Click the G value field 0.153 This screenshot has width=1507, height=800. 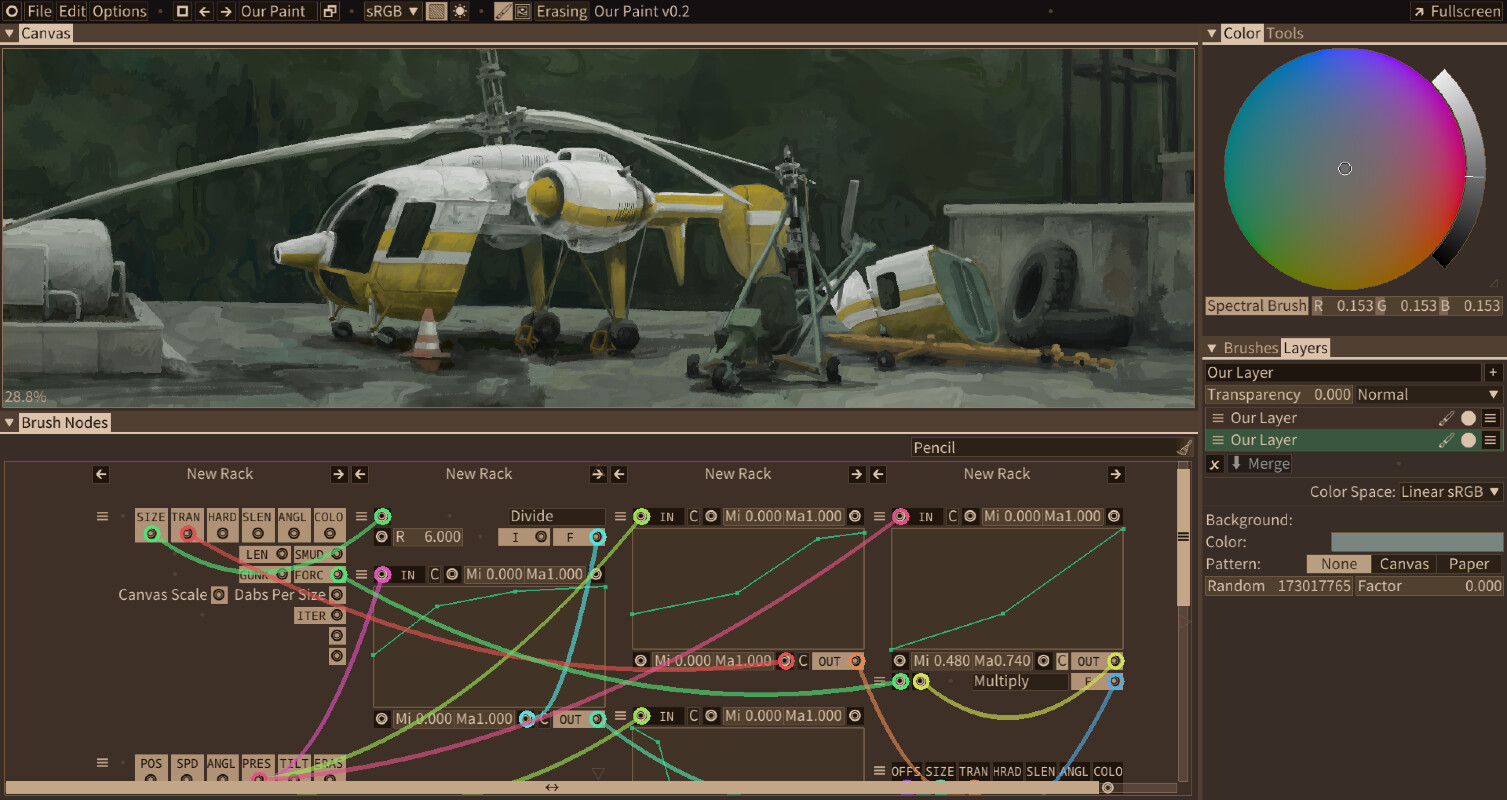(1407, 306)
